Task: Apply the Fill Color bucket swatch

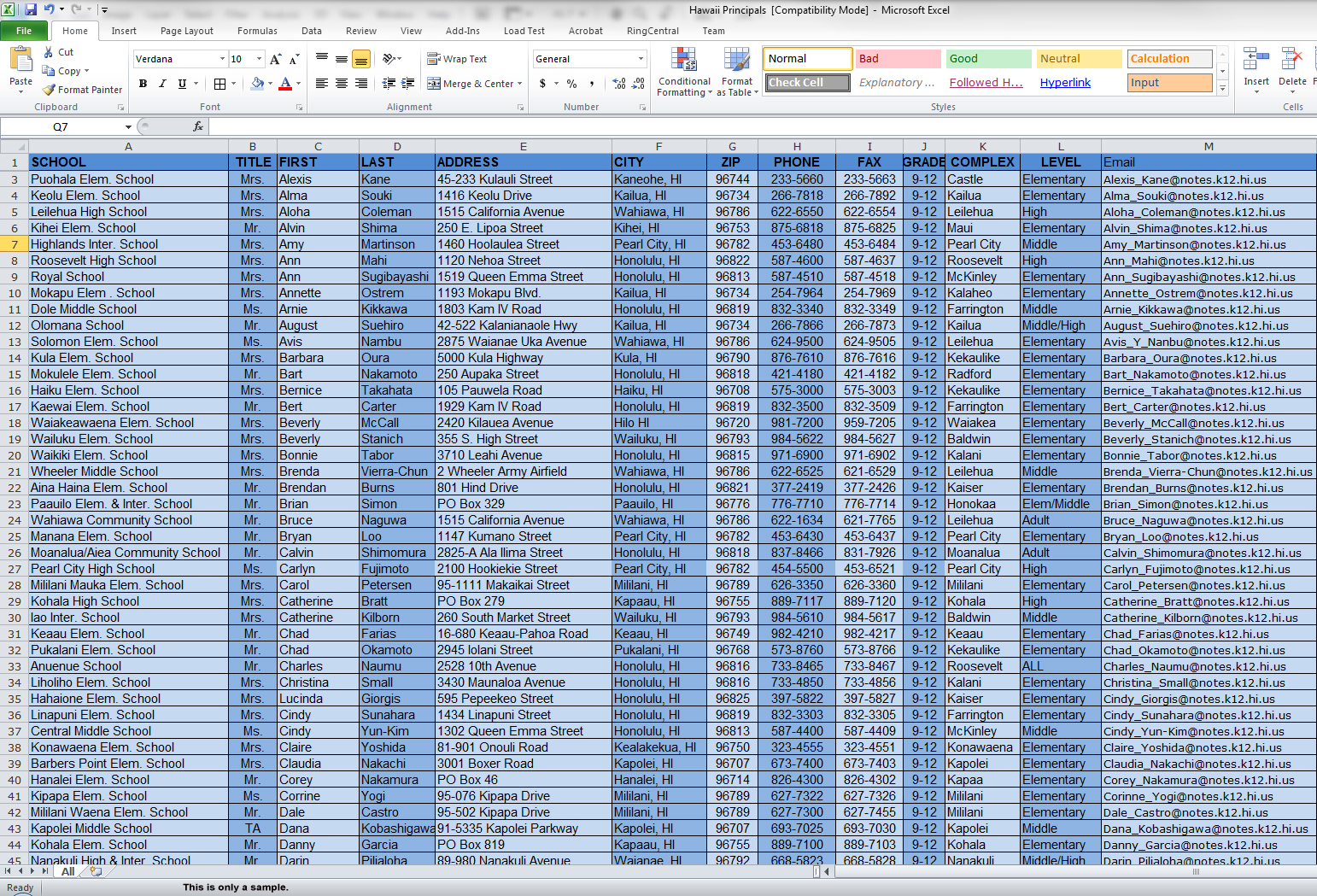Action: point(257,84)
